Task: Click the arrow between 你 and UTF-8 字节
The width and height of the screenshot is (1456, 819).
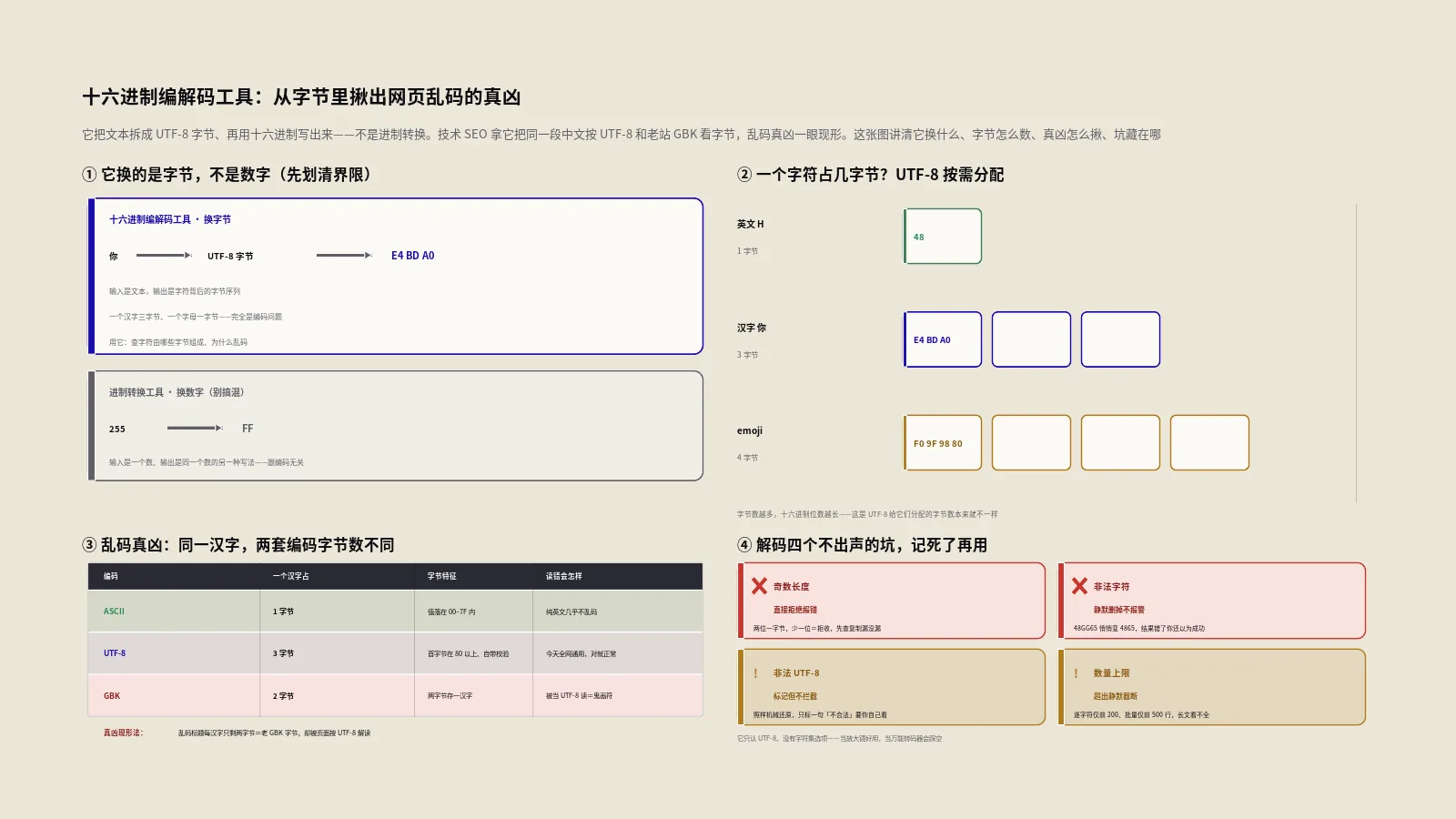Action: pos(164,256)
